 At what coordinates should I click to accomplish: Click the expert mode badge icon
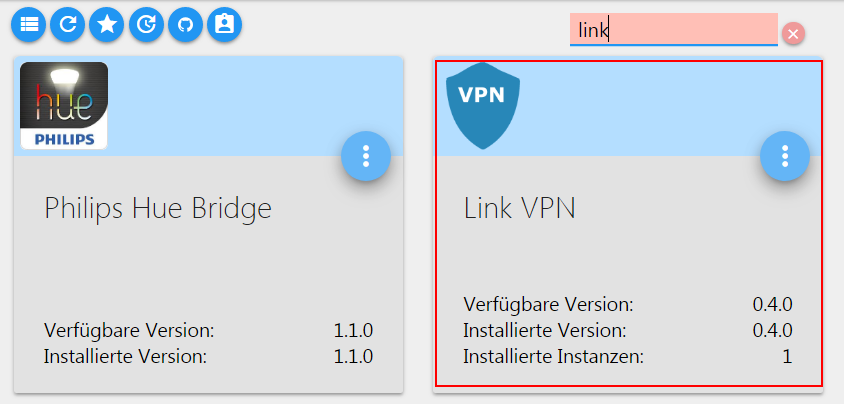[x=224, y=25]
